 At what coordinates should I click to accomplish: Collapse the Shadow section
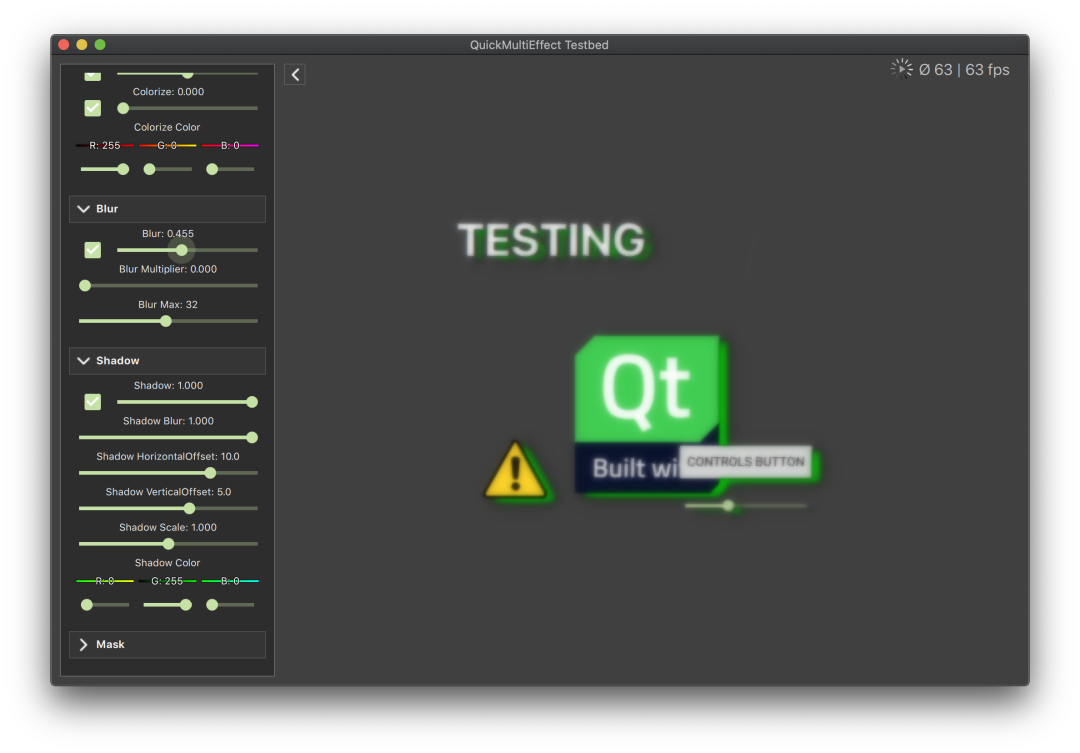pos(167,360)
